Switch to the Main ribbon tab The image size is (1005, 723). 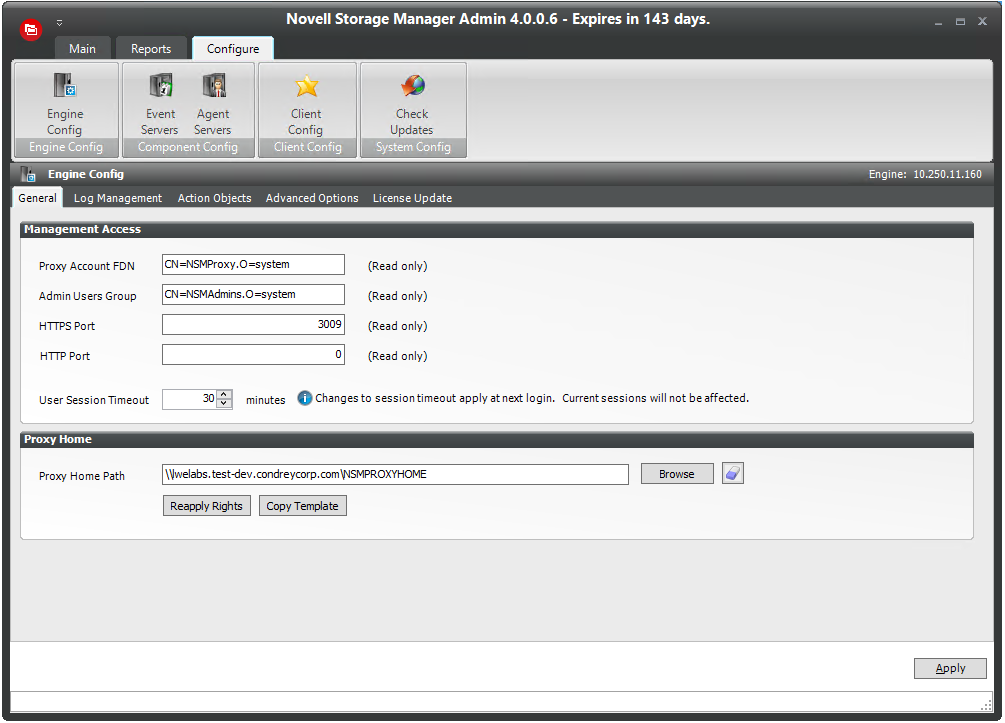[83, 49]
